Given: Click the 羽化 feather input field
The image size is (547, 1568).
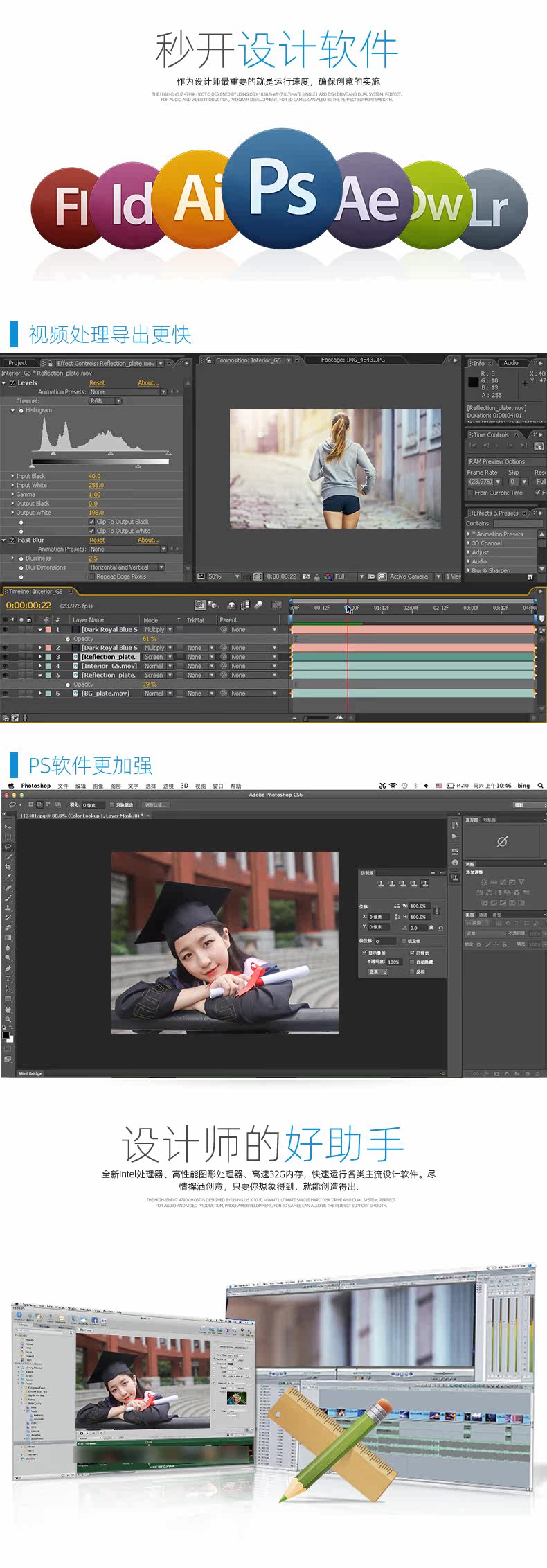Looking at the screenshot, I should pyautogui.click(x=93, y=805).
